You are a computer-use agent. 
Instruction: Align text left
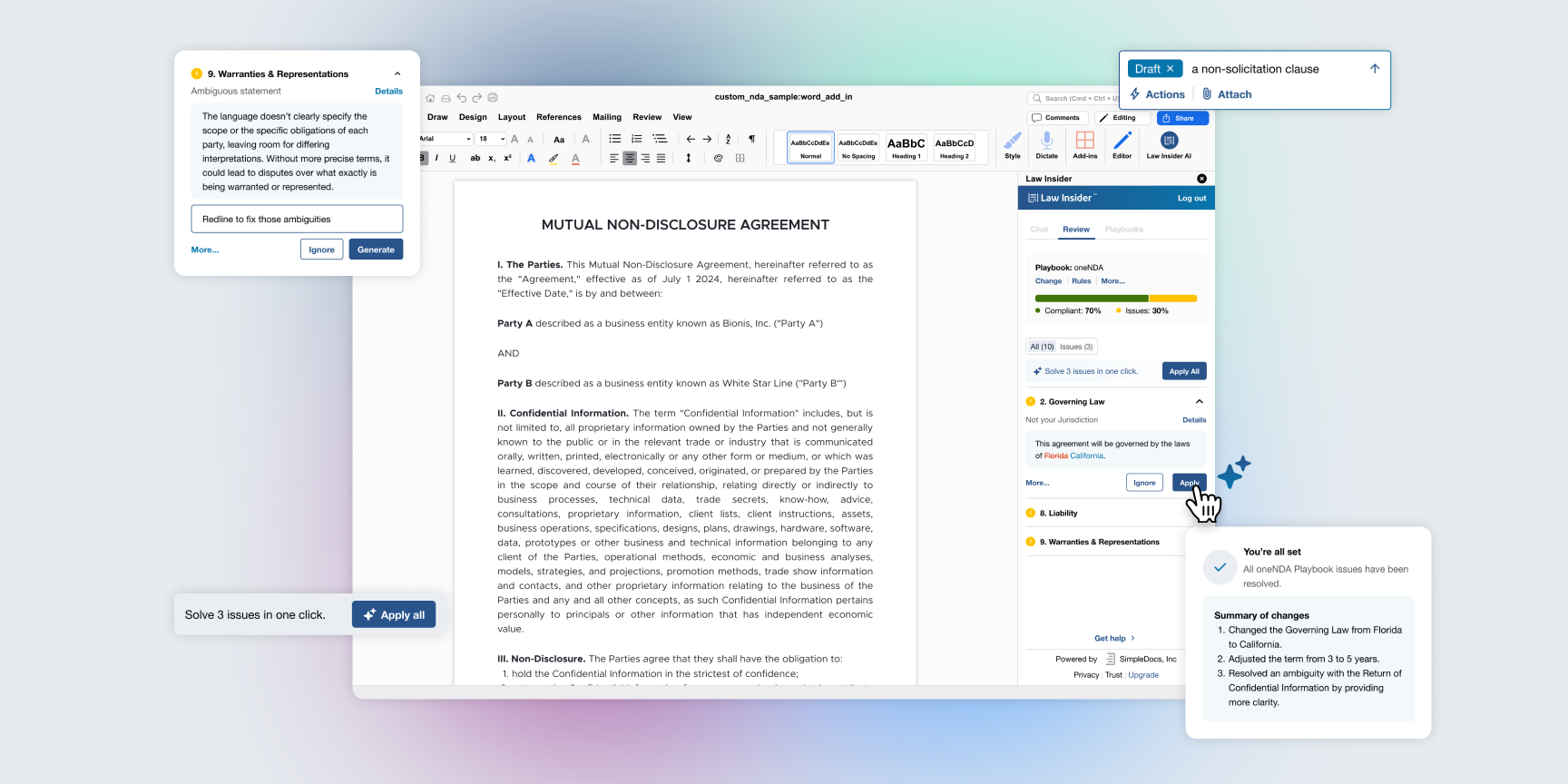614,158
